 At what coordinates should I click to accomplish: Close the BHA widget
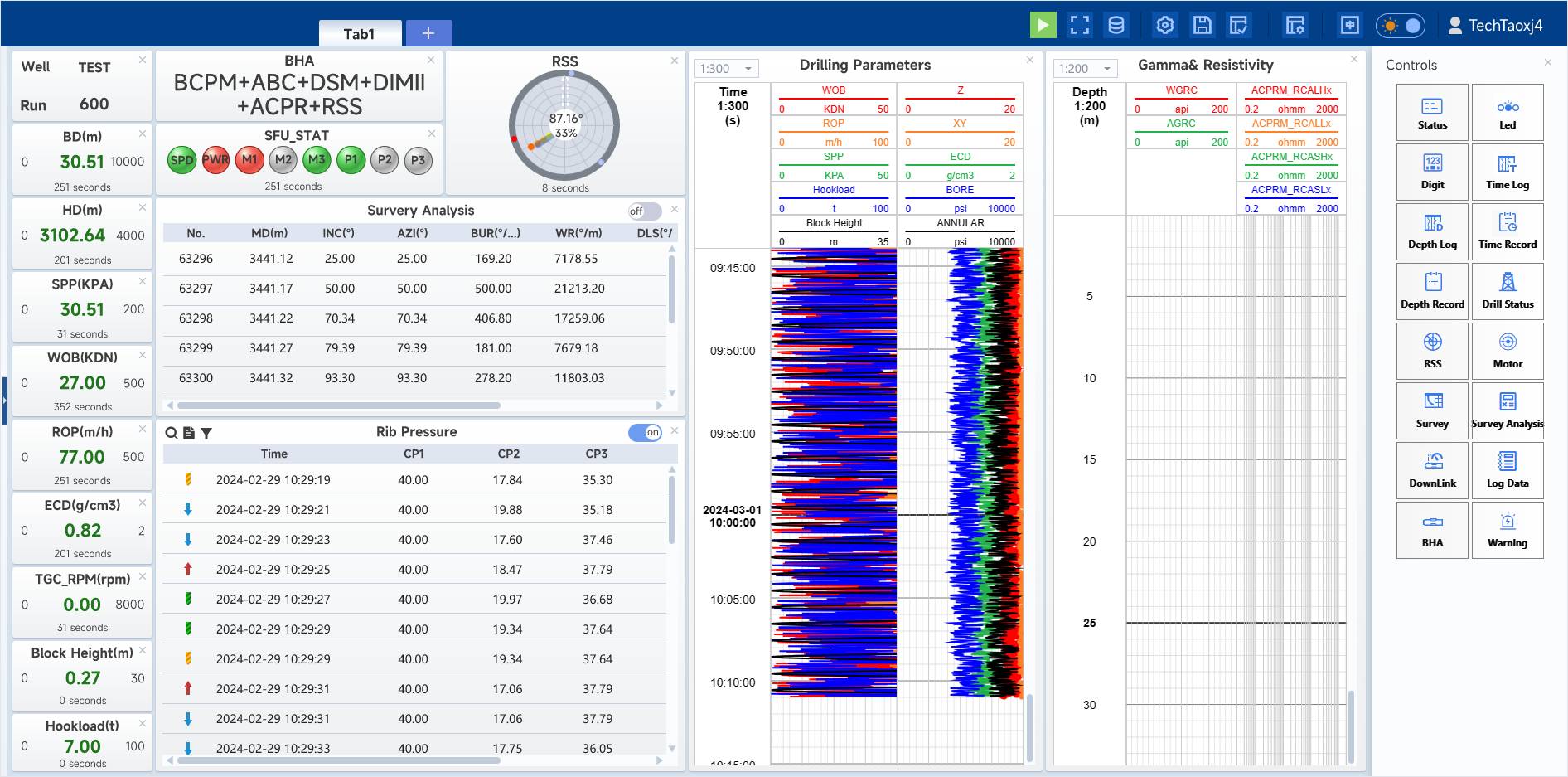[431, 60]
